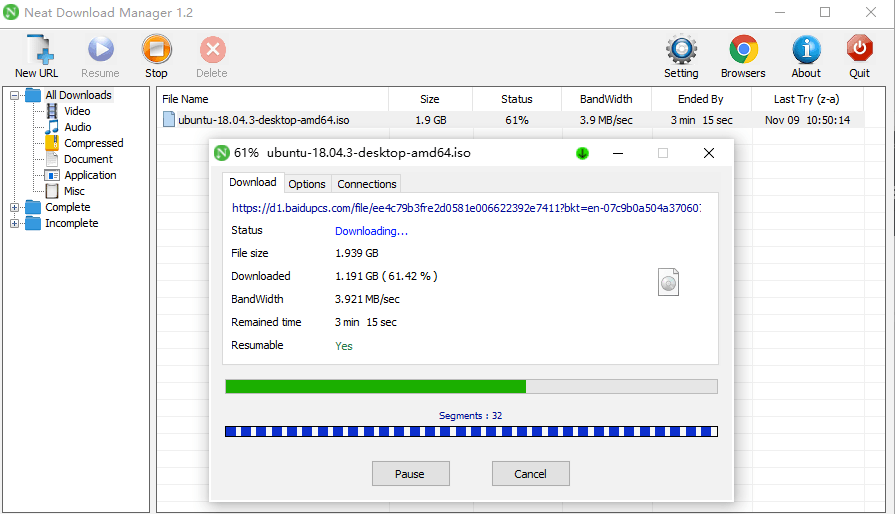
Task: Cancel the download in the dialog
Action: coord(530,473)
